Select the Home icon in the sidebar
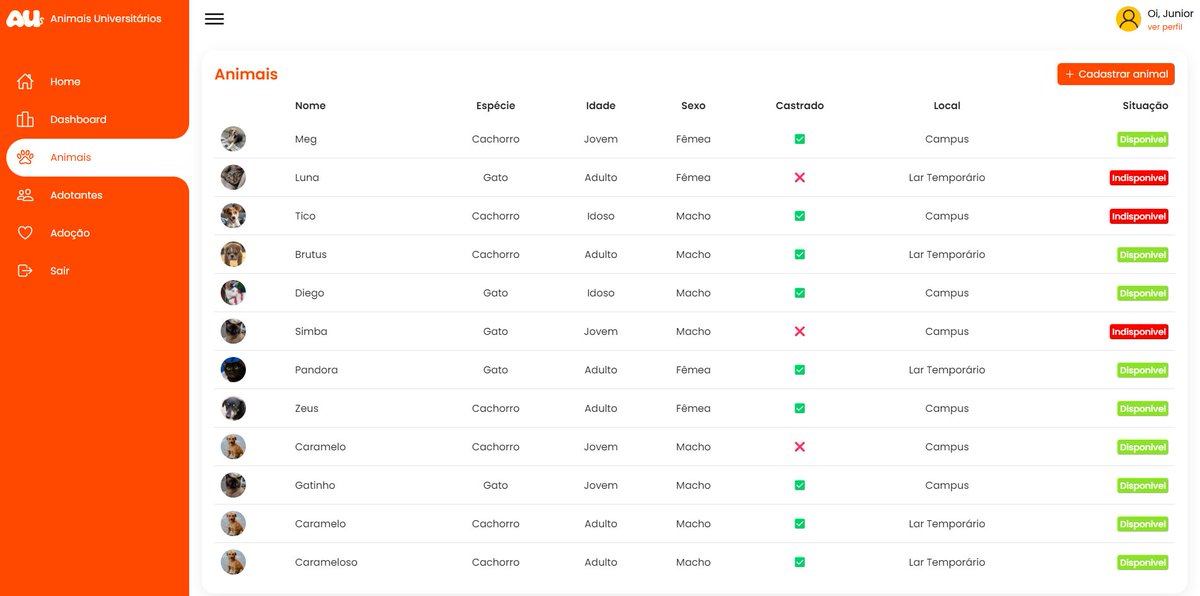This screenshot has width=1200, height=596. pyautogui.click(x=27, y=81)
